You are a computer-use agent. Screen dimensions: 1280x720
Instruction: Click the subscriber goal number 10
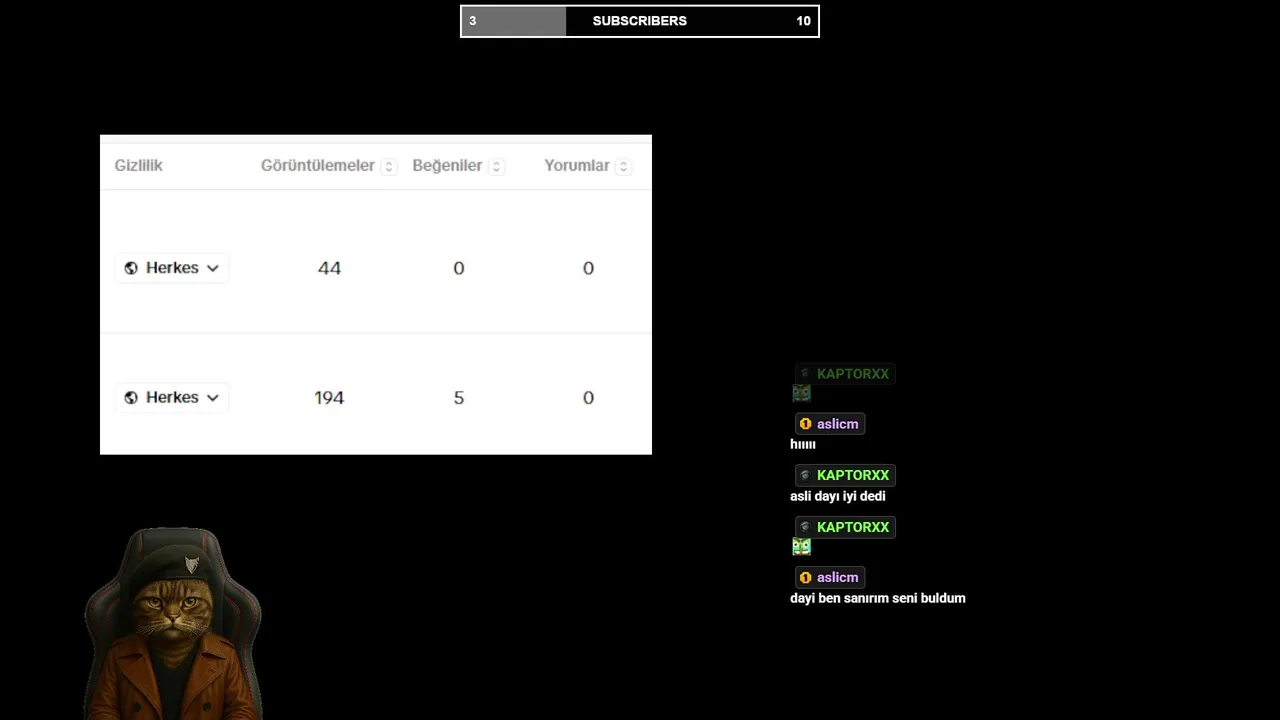click(803, 21)
